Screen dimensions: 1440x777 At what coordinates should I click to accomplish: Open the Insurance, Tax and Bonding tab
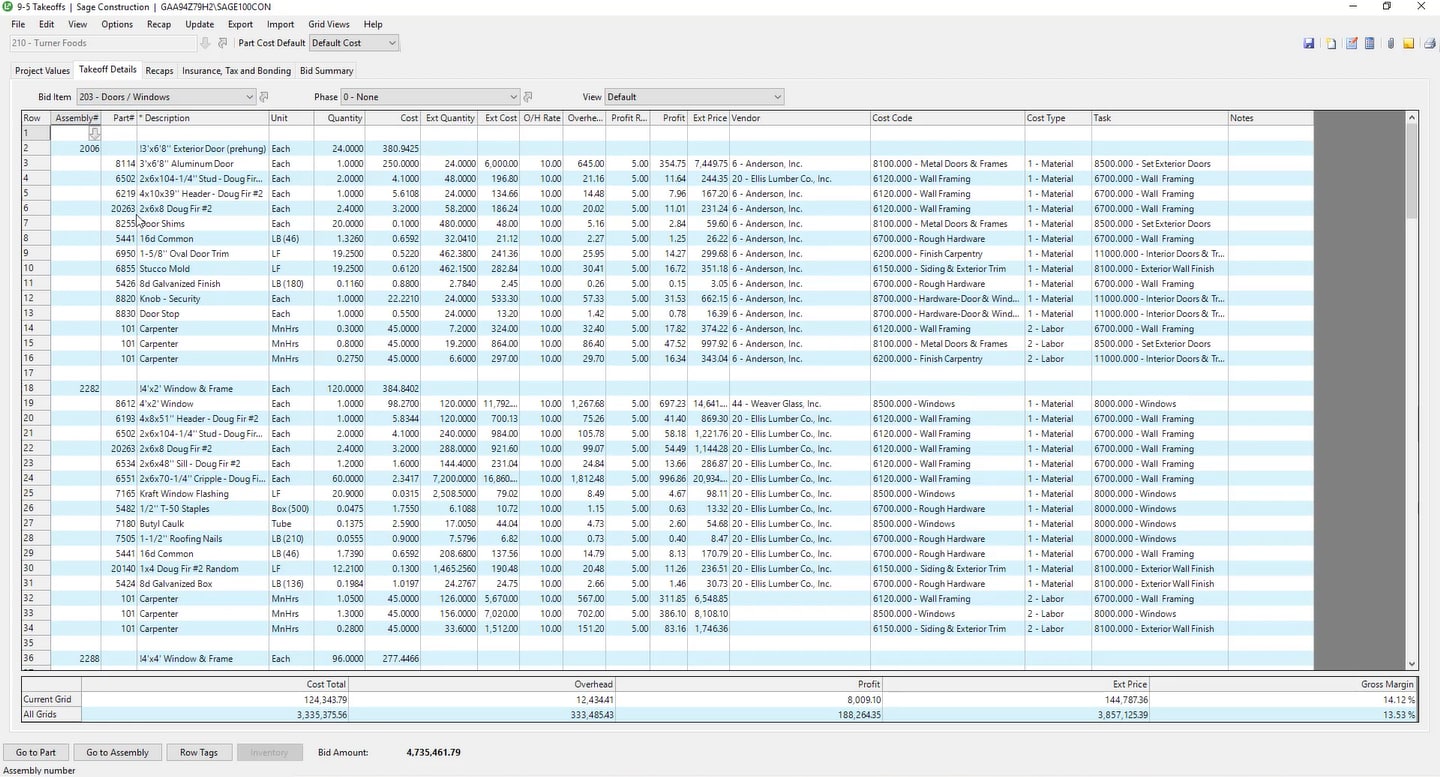coord(236,71)
